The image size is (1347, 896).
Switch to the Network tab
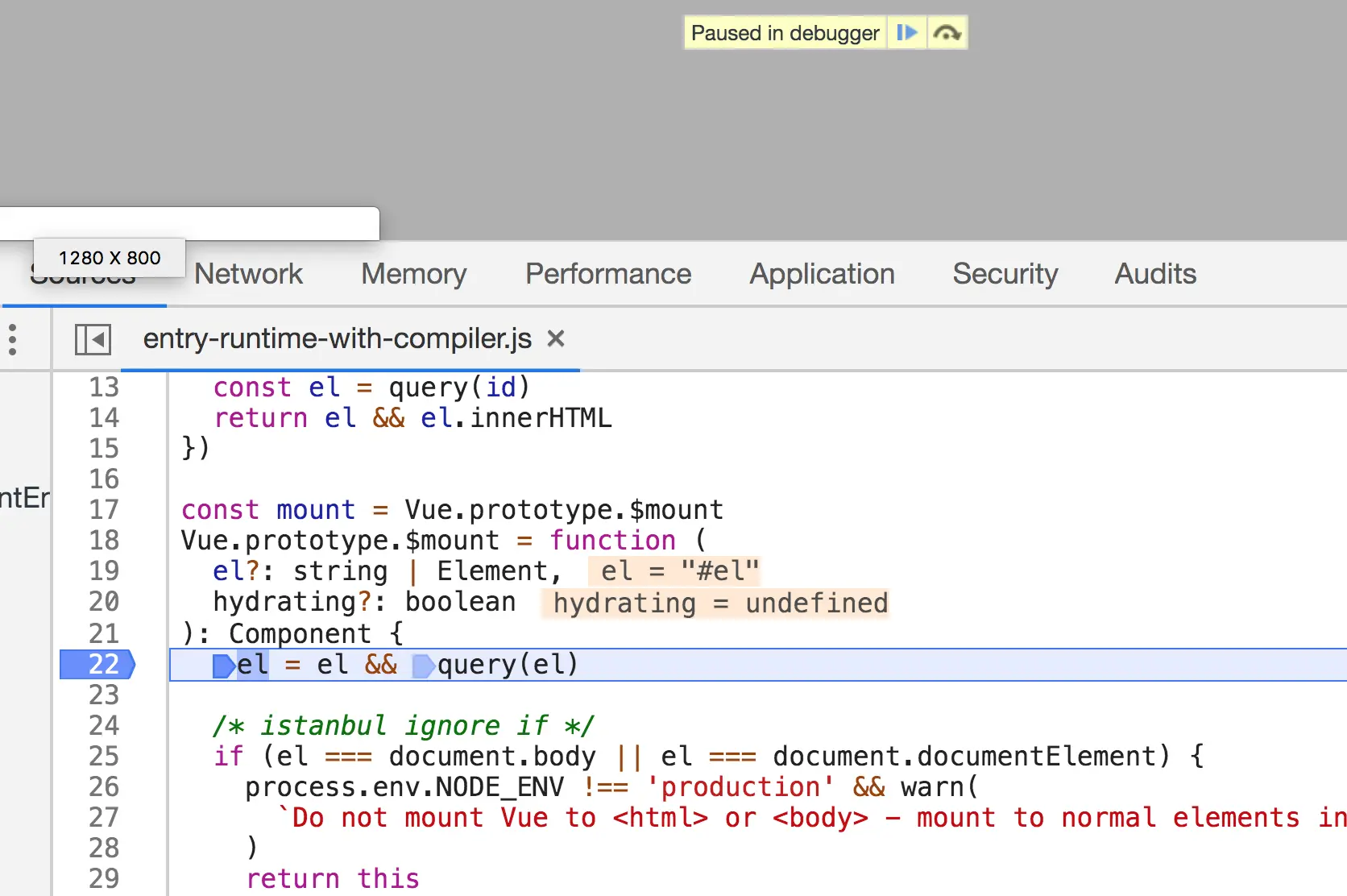[248, 274]
